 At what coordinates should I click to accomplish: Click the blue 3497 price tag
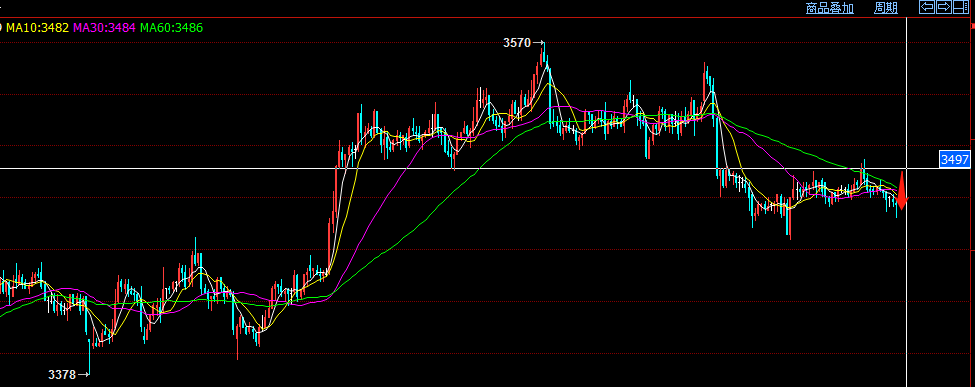pyautogui.click(x=954, y=160)
